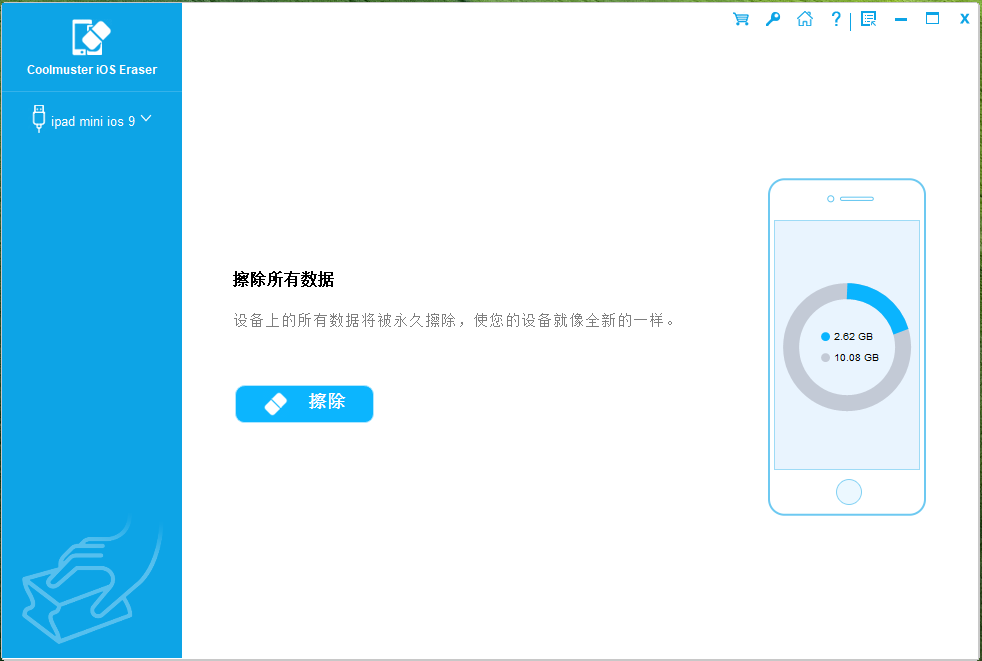The height and width of the screenshot is (661, 982).
Task: Click the 擦除所有数据 heading
Action: coord(283,279)
